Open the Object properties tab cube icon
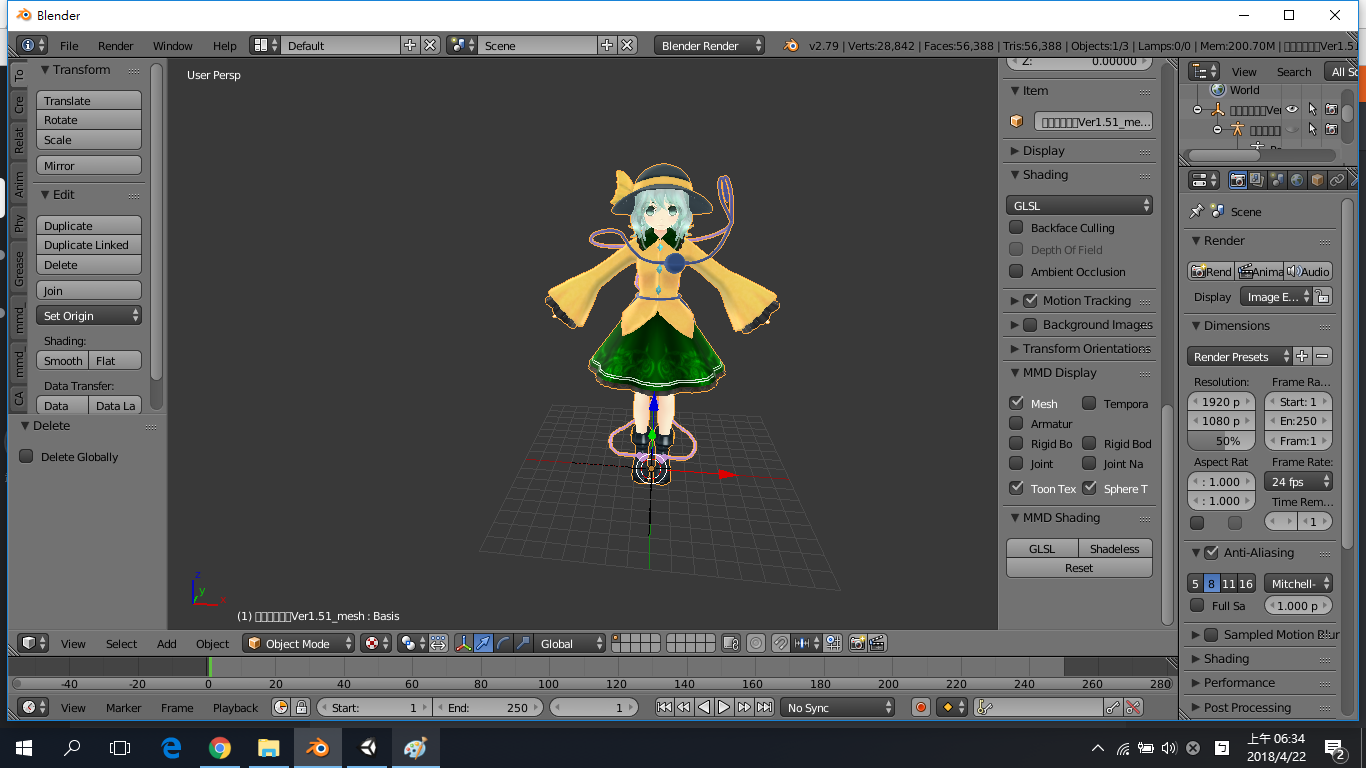This screenshot has width=1366, height=768. coord(1317,180)
